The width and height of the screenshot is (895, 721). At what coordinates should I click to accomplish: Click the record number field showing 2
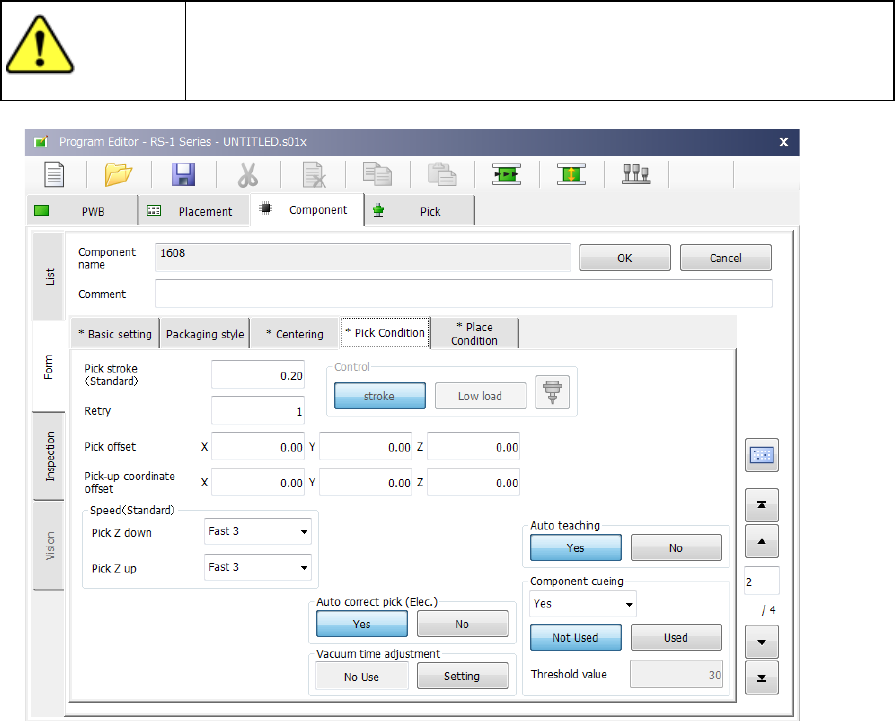(761, 581)
